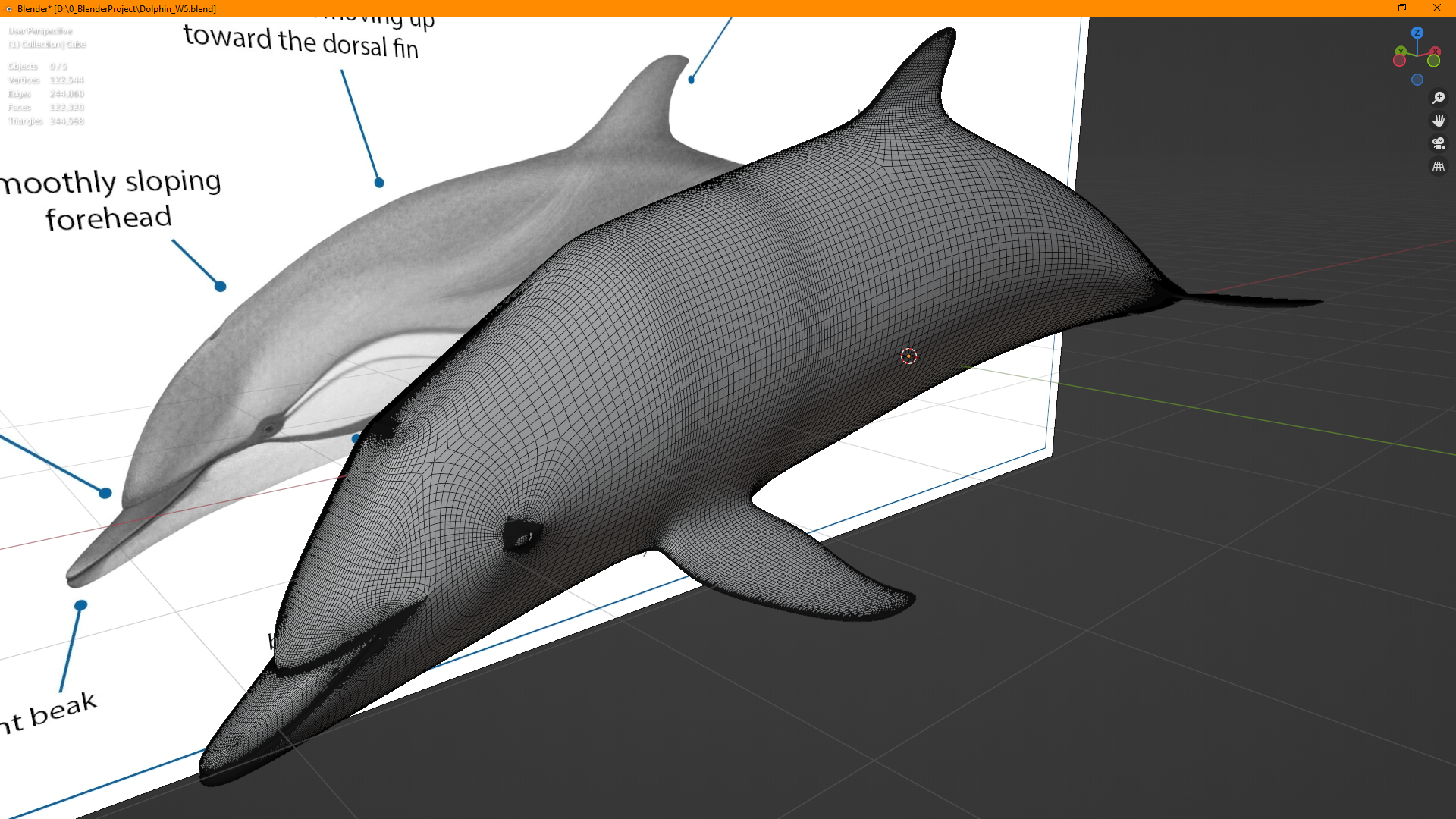
Task: Click the unlabeled red negative-X gizmo circle
Action: tap(1399, 61)
